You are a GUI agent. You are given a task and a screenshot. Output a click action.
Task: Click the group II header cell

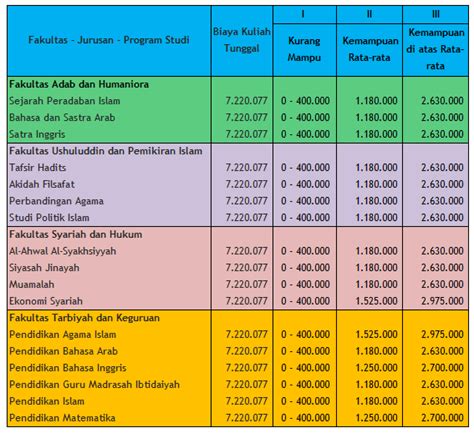click(369, 14)
